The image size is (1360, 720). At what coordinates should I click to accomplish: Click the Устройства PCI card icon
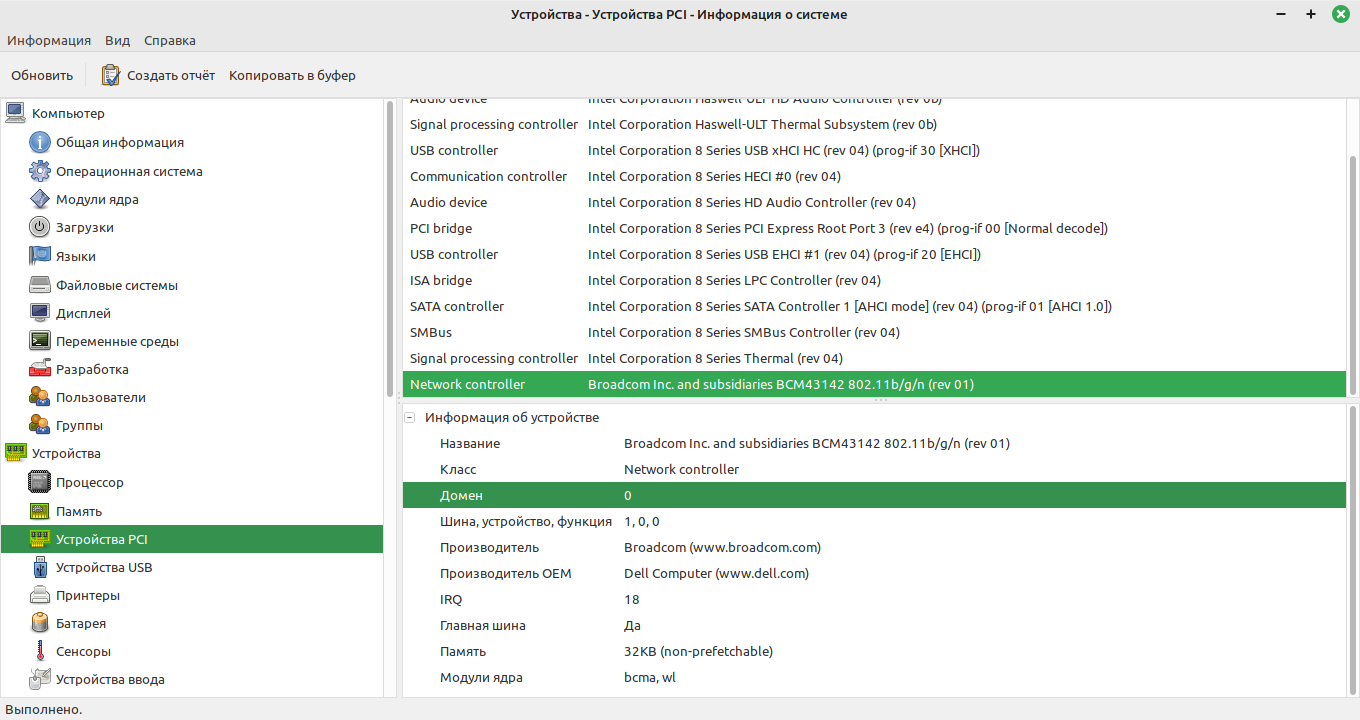pyautogui.click(x=40, y=539)
